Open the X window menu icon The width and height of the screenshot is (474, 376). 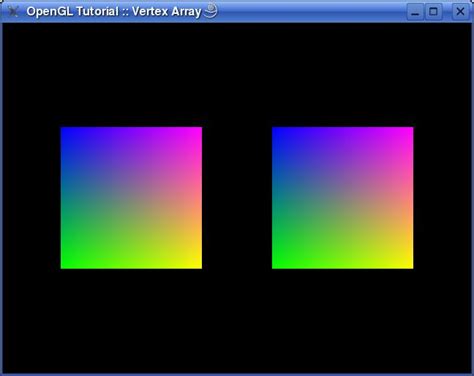click(x=13, y=11)
